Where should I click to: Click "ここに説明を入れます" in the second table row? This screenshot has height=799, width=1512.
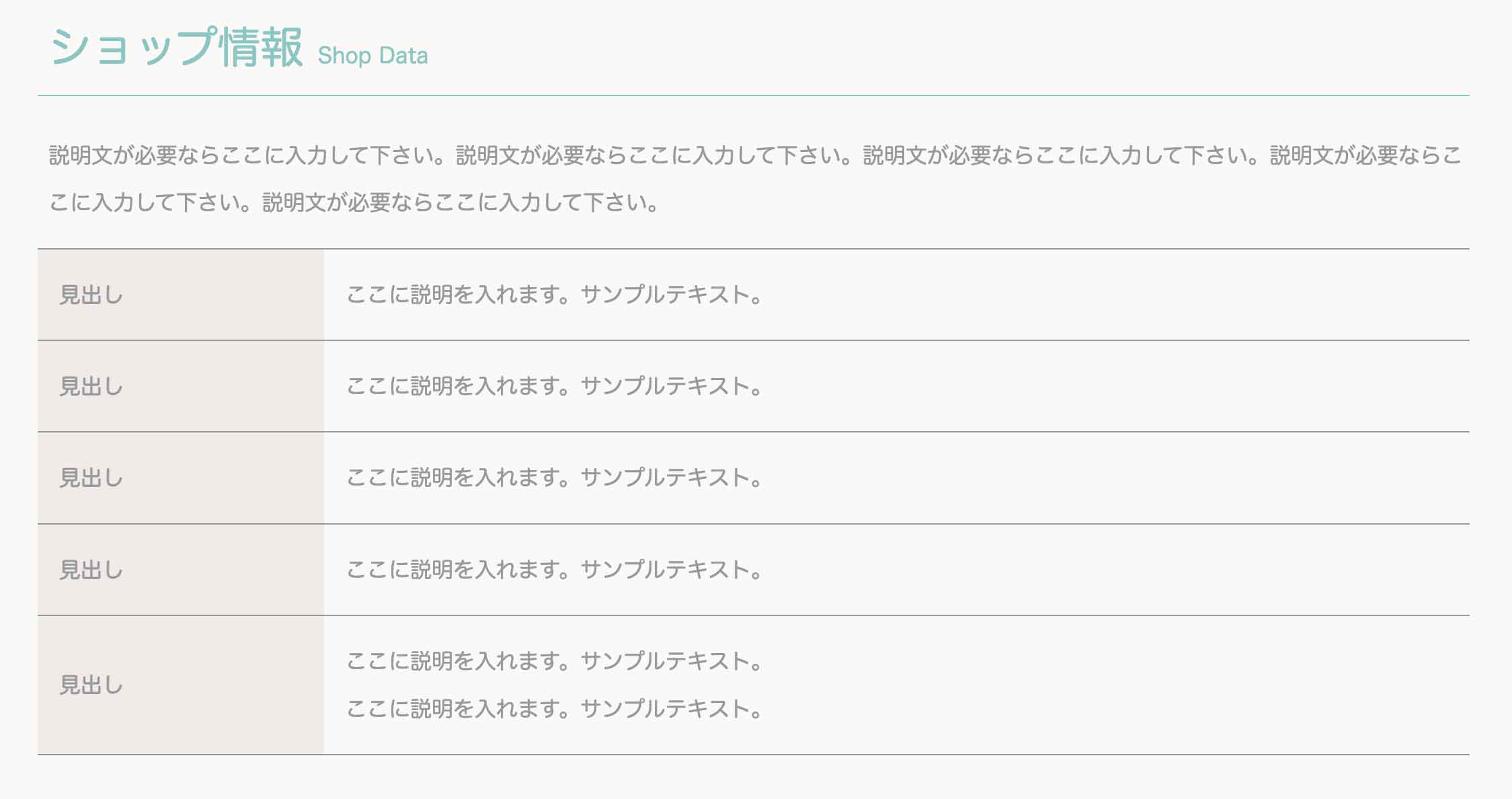(x=456, y=386)
